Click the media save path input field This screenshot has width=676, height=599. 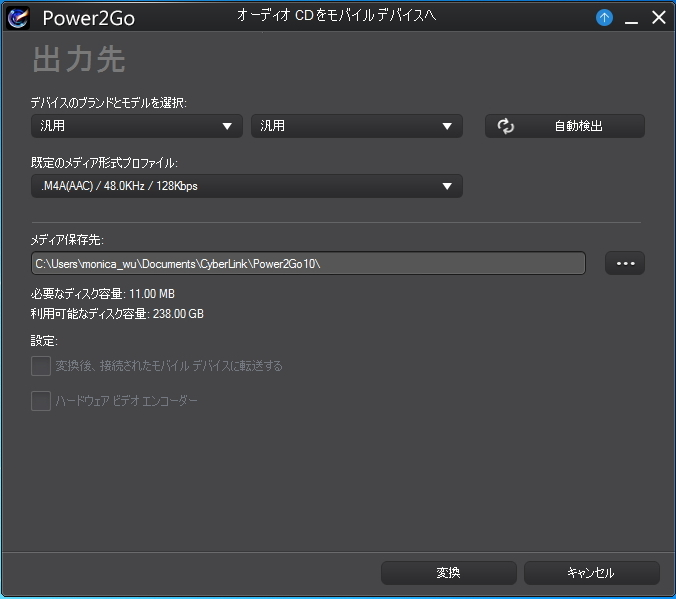point(308,263)
